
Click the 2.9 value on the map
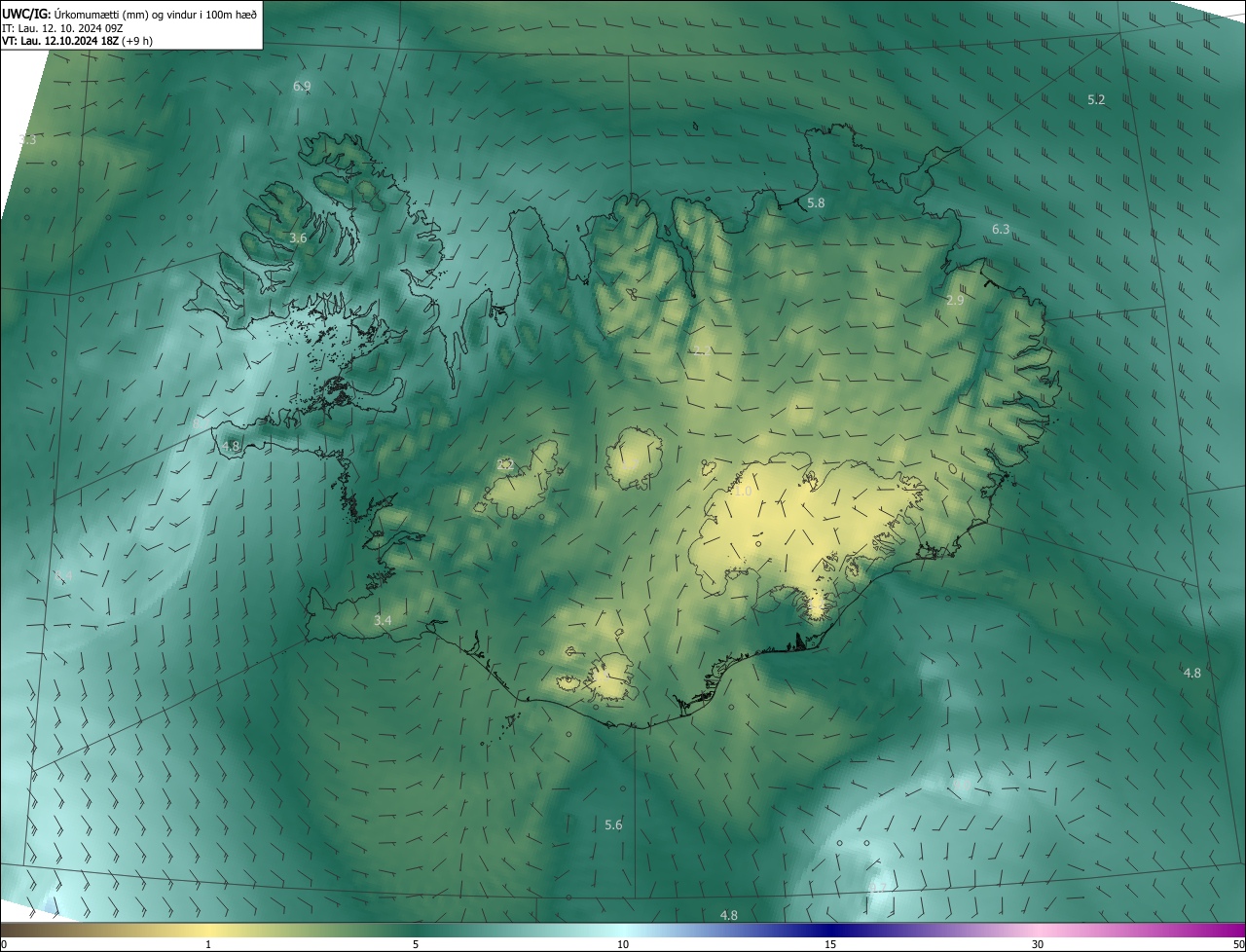pyautogui.click(x=955, y=300)
